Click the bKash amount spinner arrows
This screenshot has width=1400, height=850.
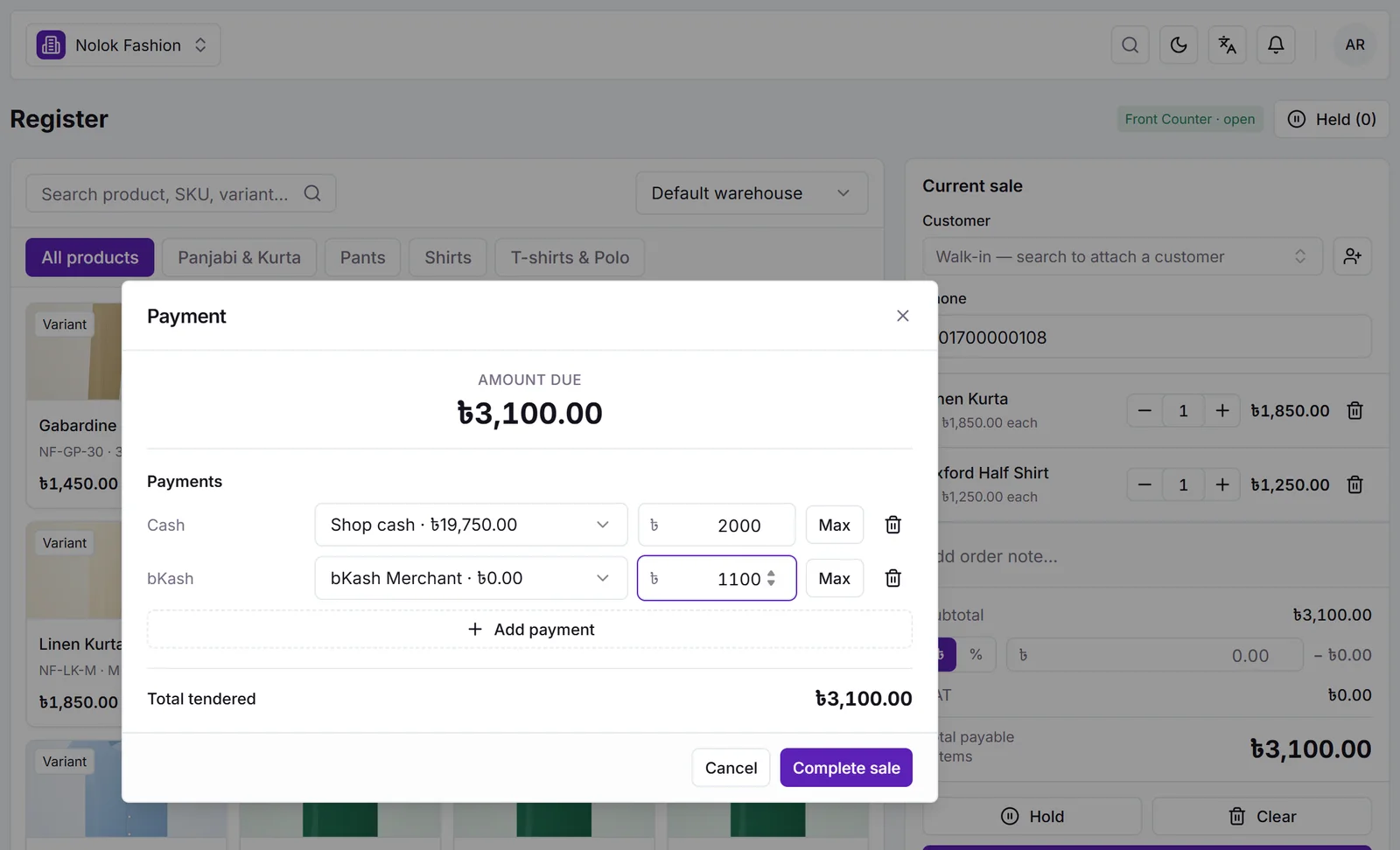[x=771, y=578]
